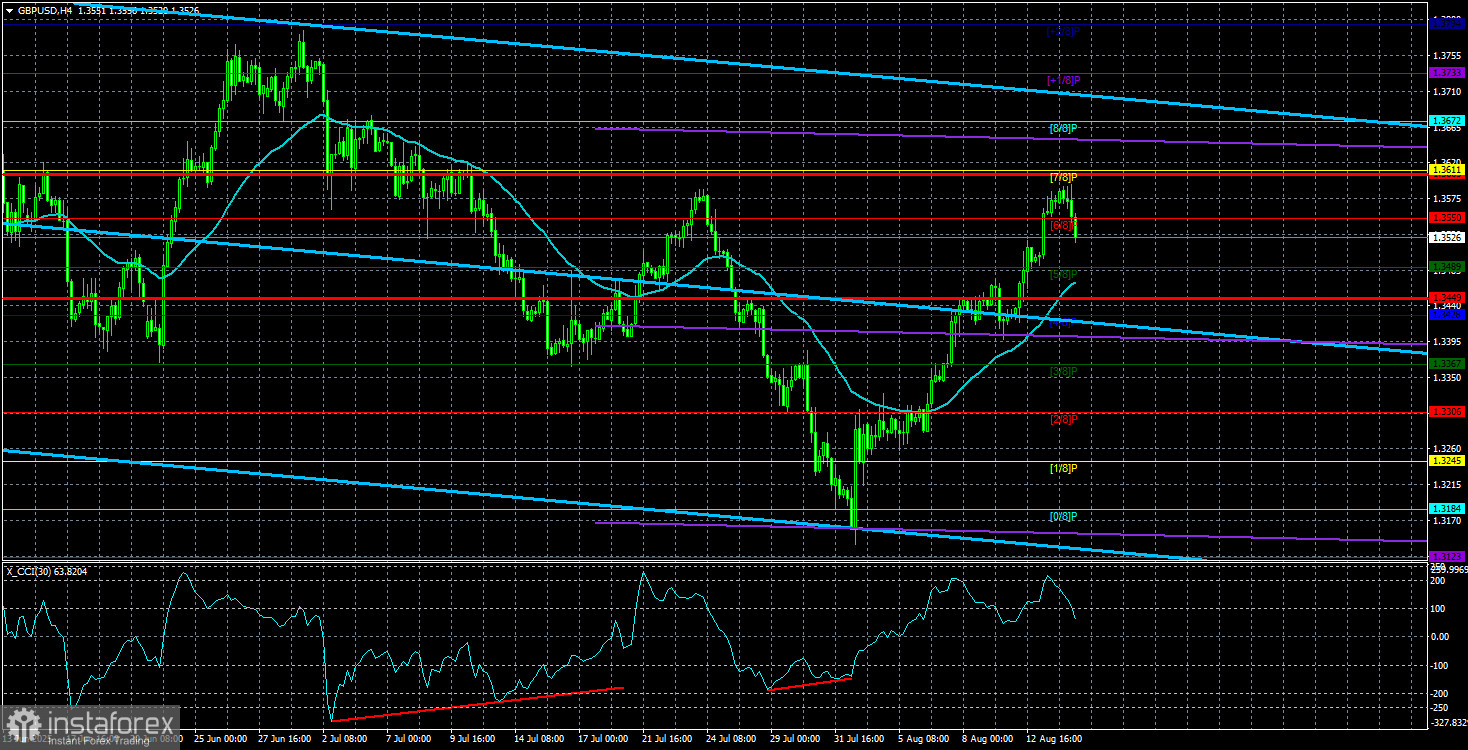Click the 12 Aug 16:00 time label

click(x=1054, y=740)
